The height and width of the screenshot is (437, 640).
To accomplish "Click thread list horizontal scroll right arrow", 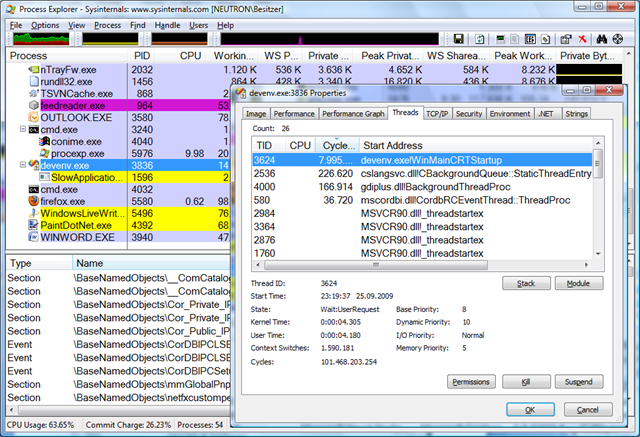I will (x=587, y=265).
